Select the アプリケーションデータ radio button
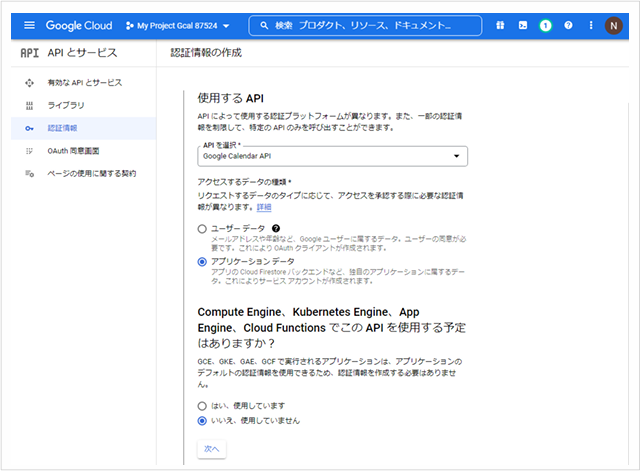This screenshot has width=640, height=471. point(202,262)
